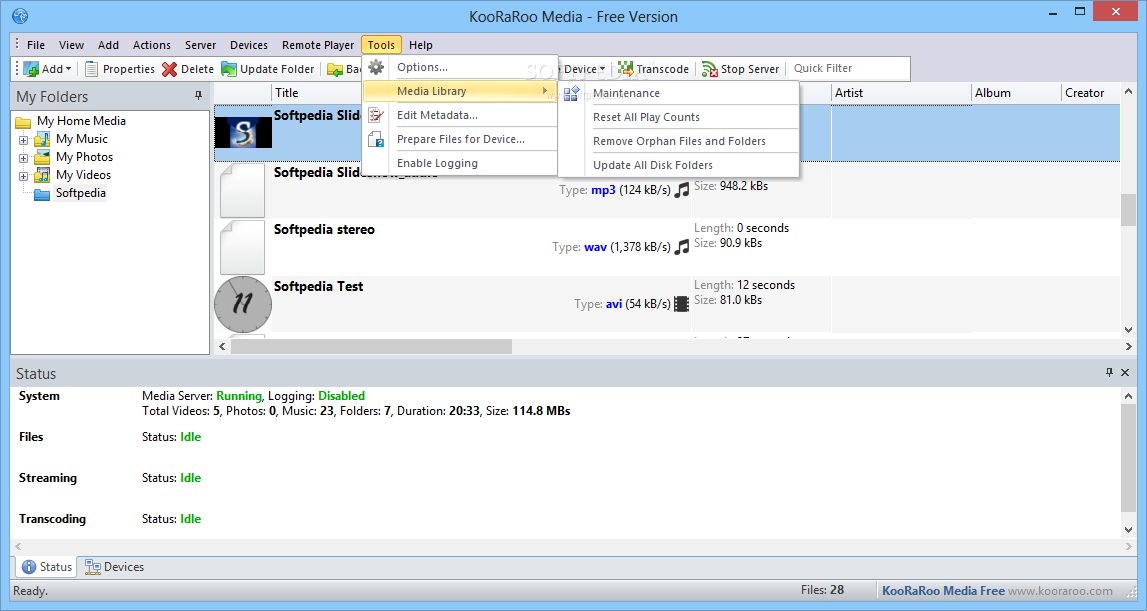The height and width of the screenshot is (611, 1147).
Task: Select My Music folder
Action: pyautogui.click(x=81, y=138)
